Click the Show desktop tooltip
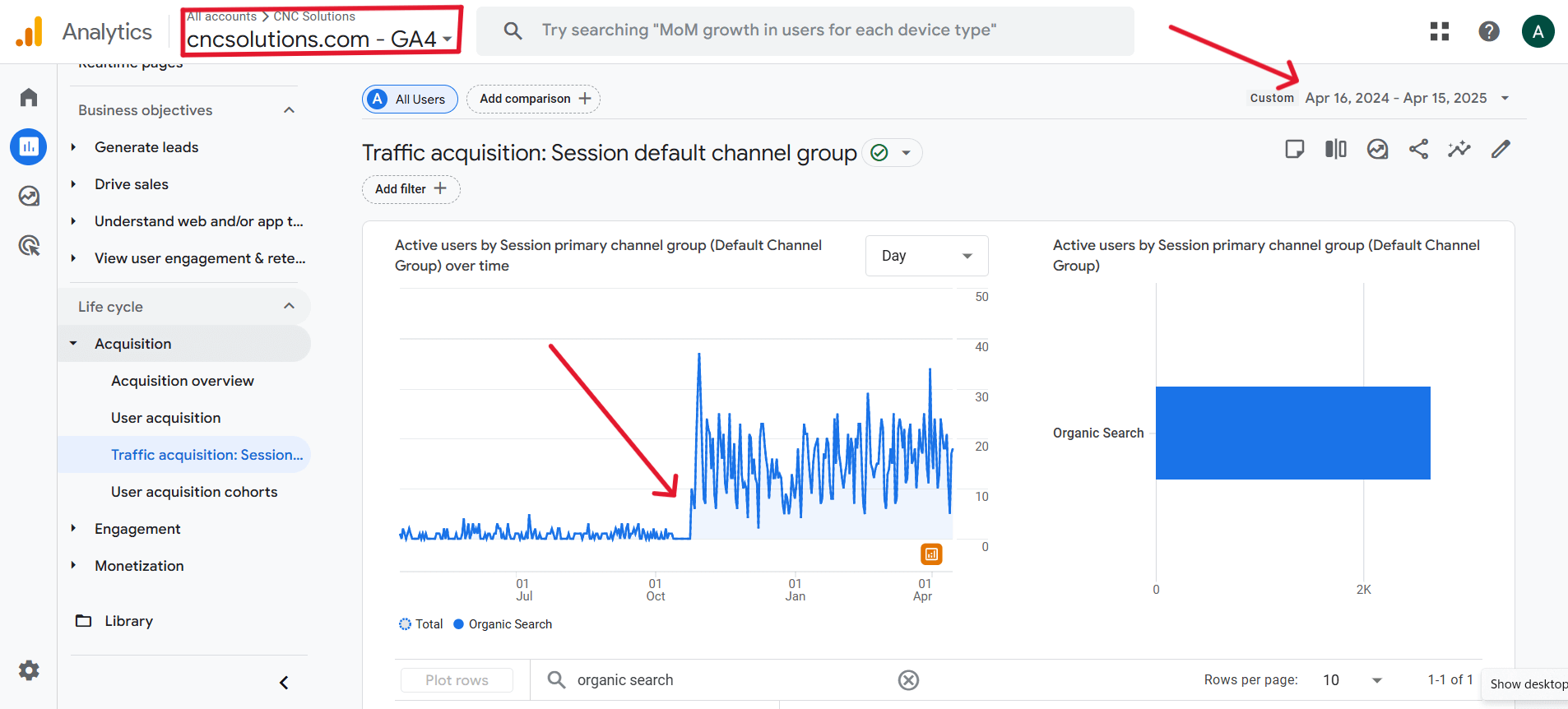 point(1526,684)
